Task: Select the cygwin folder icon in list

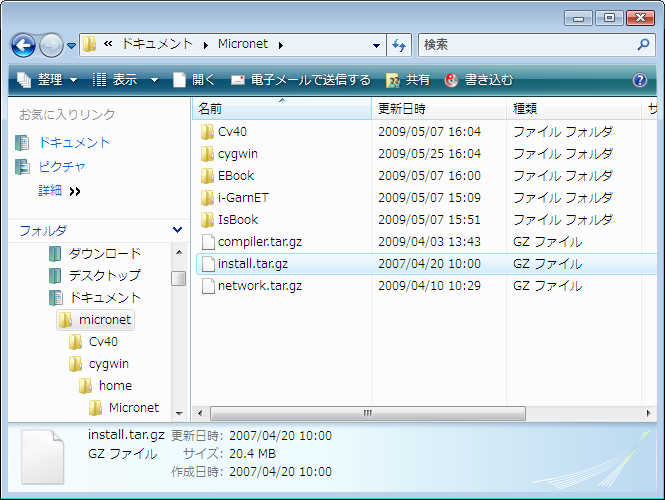Action: [x=207, y=154]
